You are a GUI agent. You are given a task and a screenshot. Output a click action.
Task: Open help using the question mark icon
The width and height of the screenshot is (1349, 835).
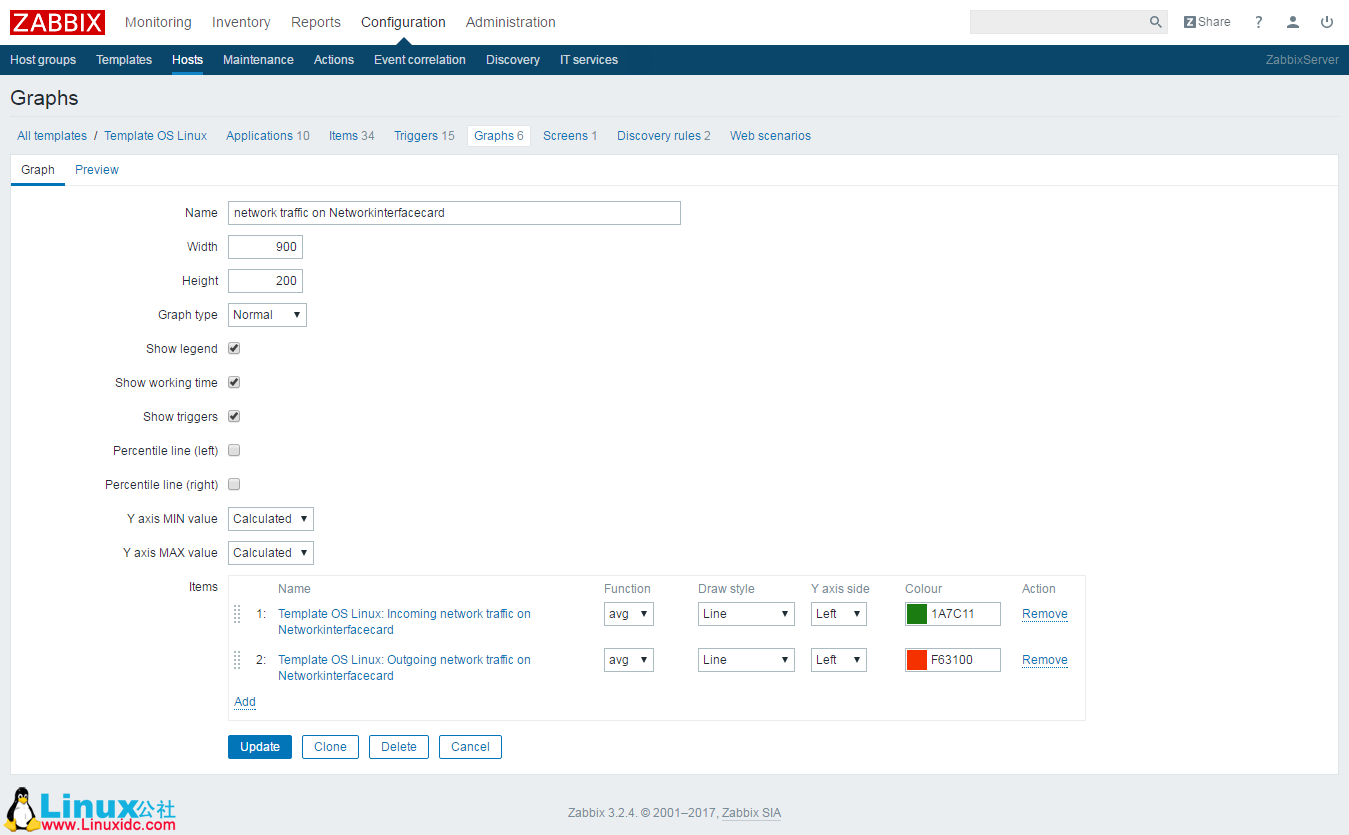[1258, 21]
